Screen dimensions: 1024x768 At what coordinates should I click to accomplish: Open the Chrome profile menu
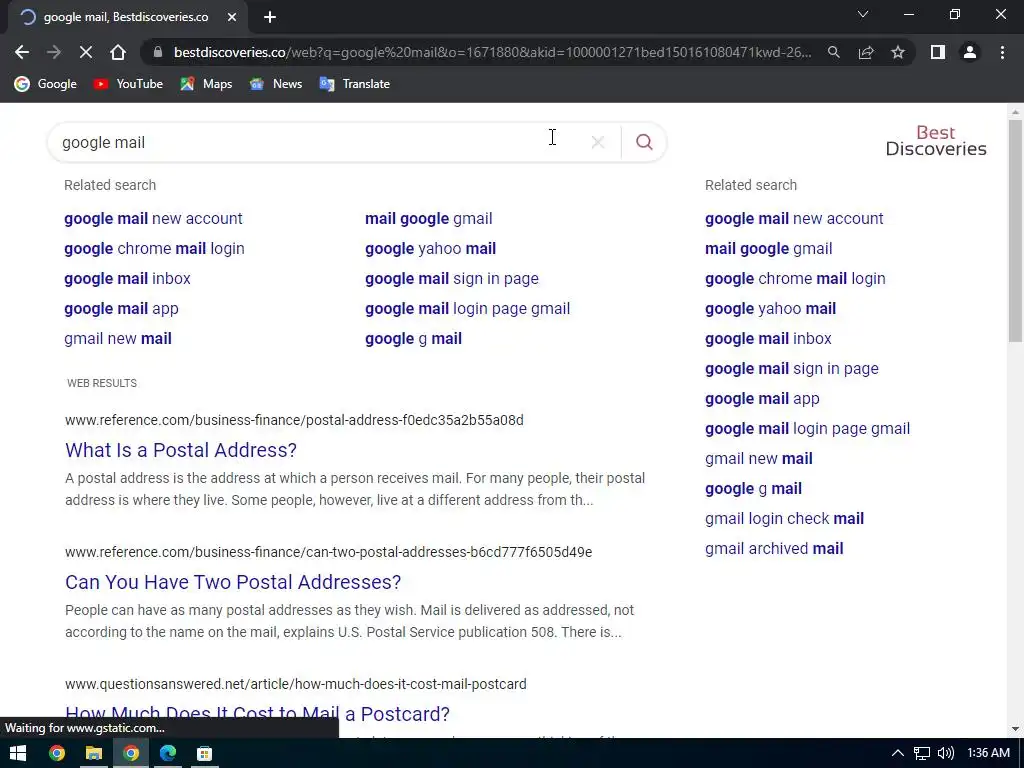970,52
